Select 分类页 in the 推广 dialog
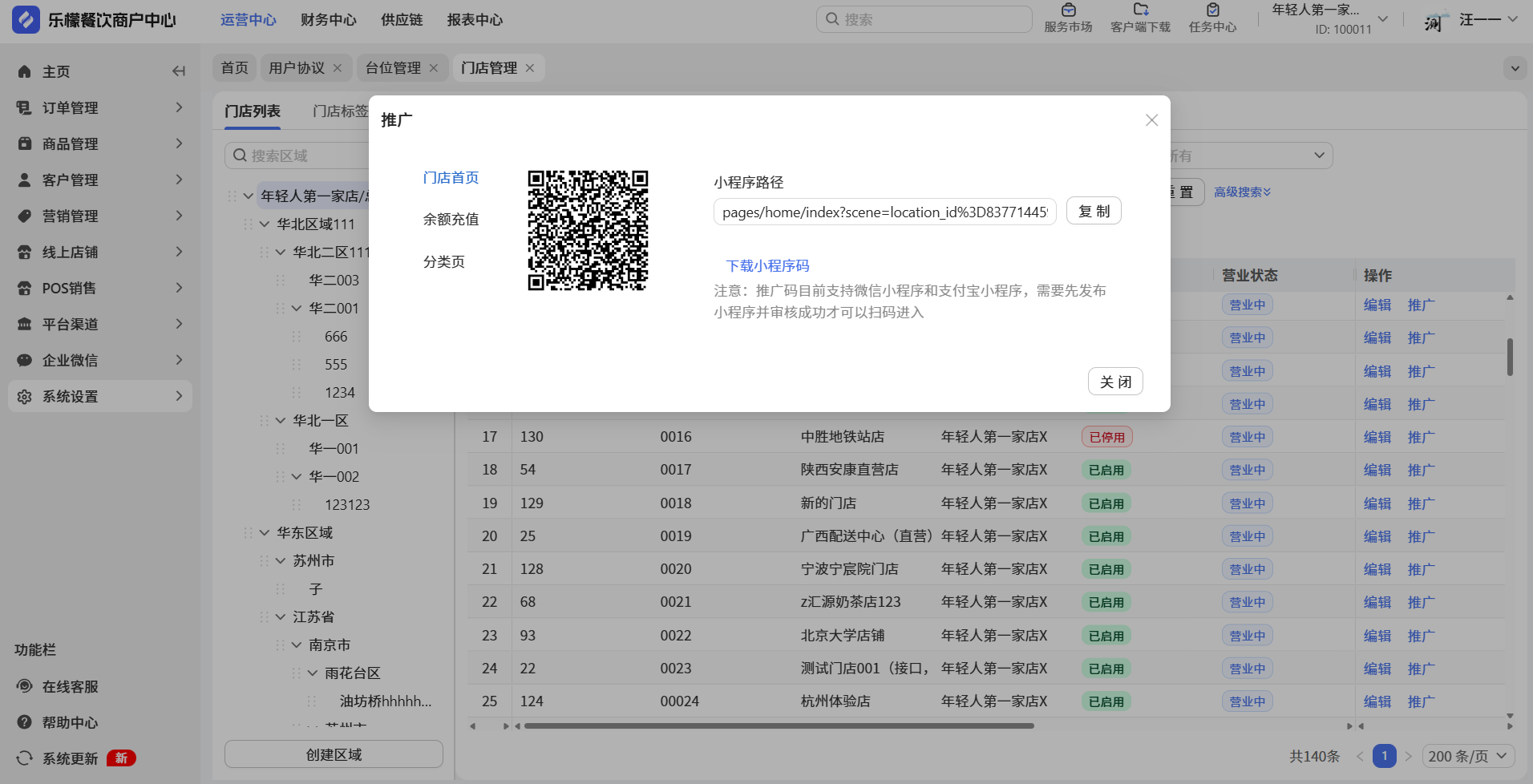This screenshot has width=1533, height=784. click(x=444, y=262)
